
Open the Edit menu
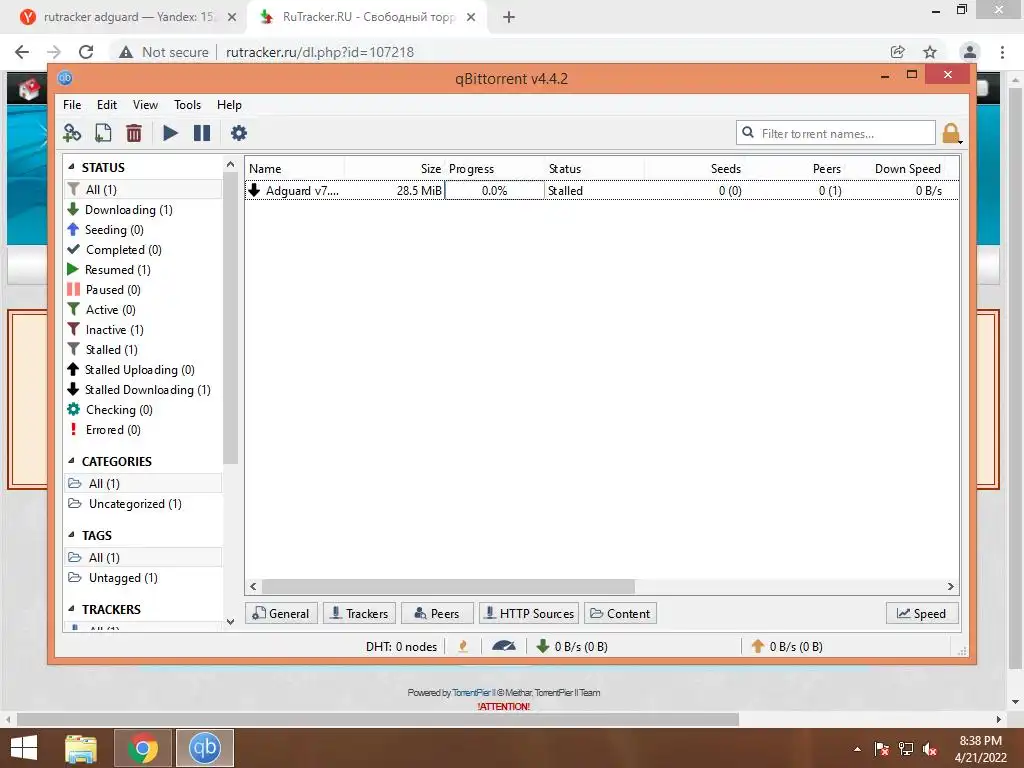click(106, 104)
